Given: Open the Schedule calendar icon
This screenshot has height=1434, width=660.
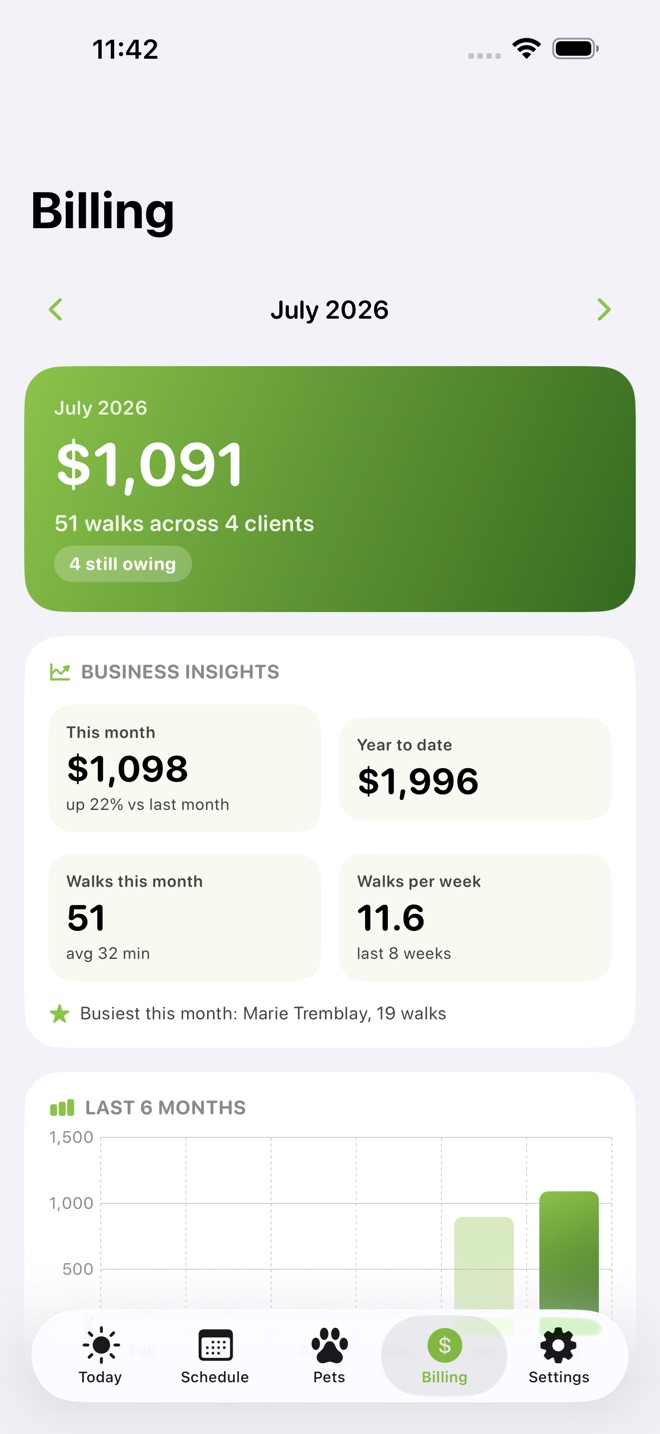Looking at the screenshot, I should pyautogui.click(x=215, y=1346).
